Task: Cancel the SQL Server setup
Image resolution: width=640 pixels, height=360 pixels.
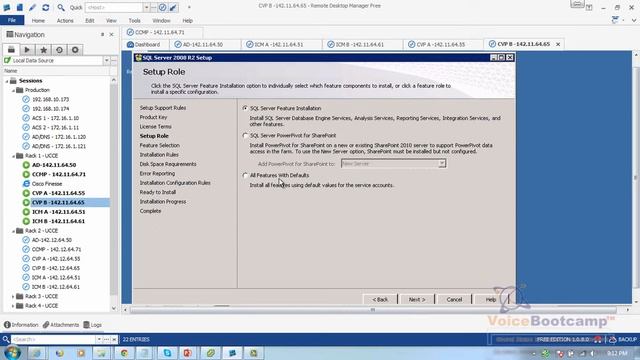Action: click(x=454, y=299)
